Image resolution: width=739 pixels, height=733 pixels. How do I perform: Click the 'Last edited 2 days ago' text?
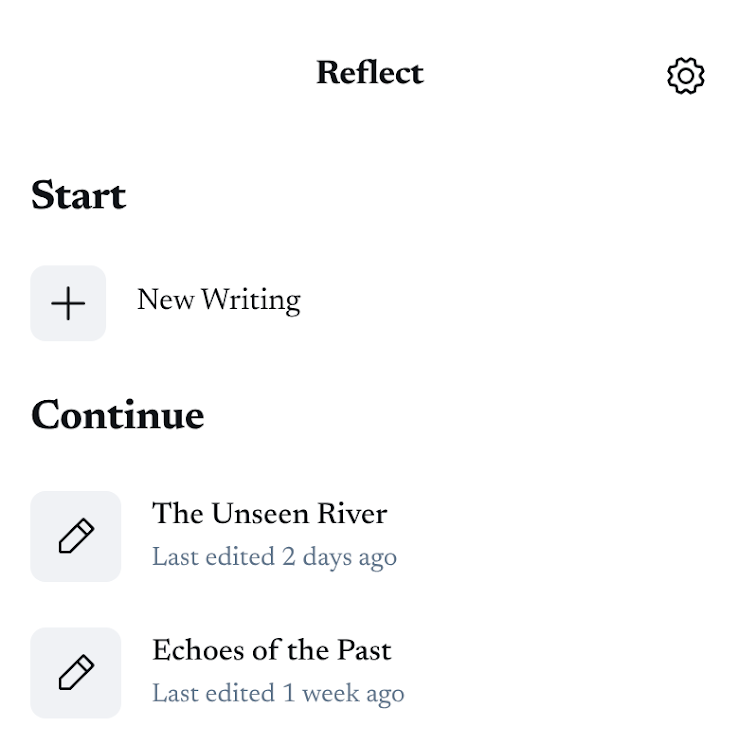(x=274, y=557)
